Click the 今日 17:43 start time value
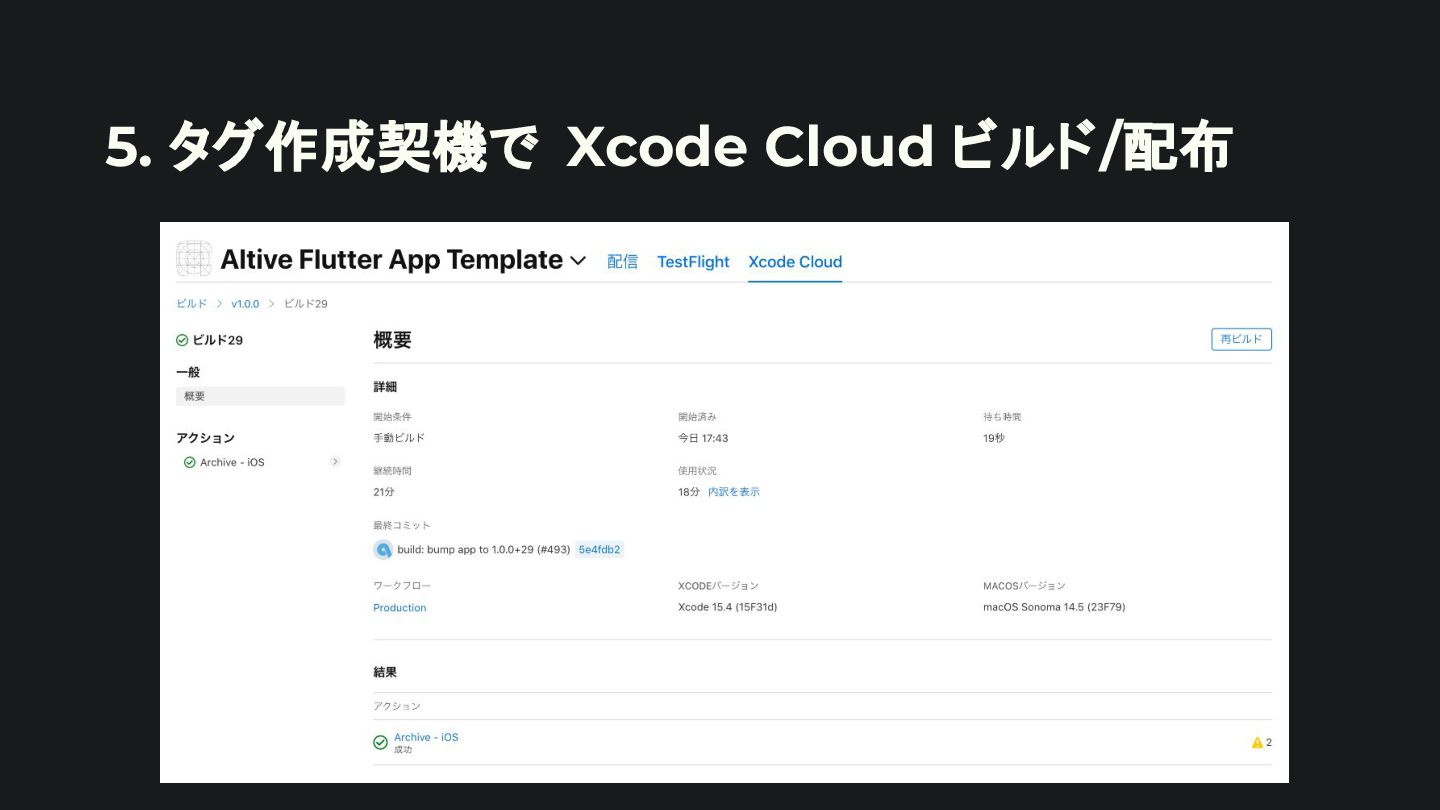Viewport: 1440px width, 810px height. pyautogui.click(x=703, y=438)
